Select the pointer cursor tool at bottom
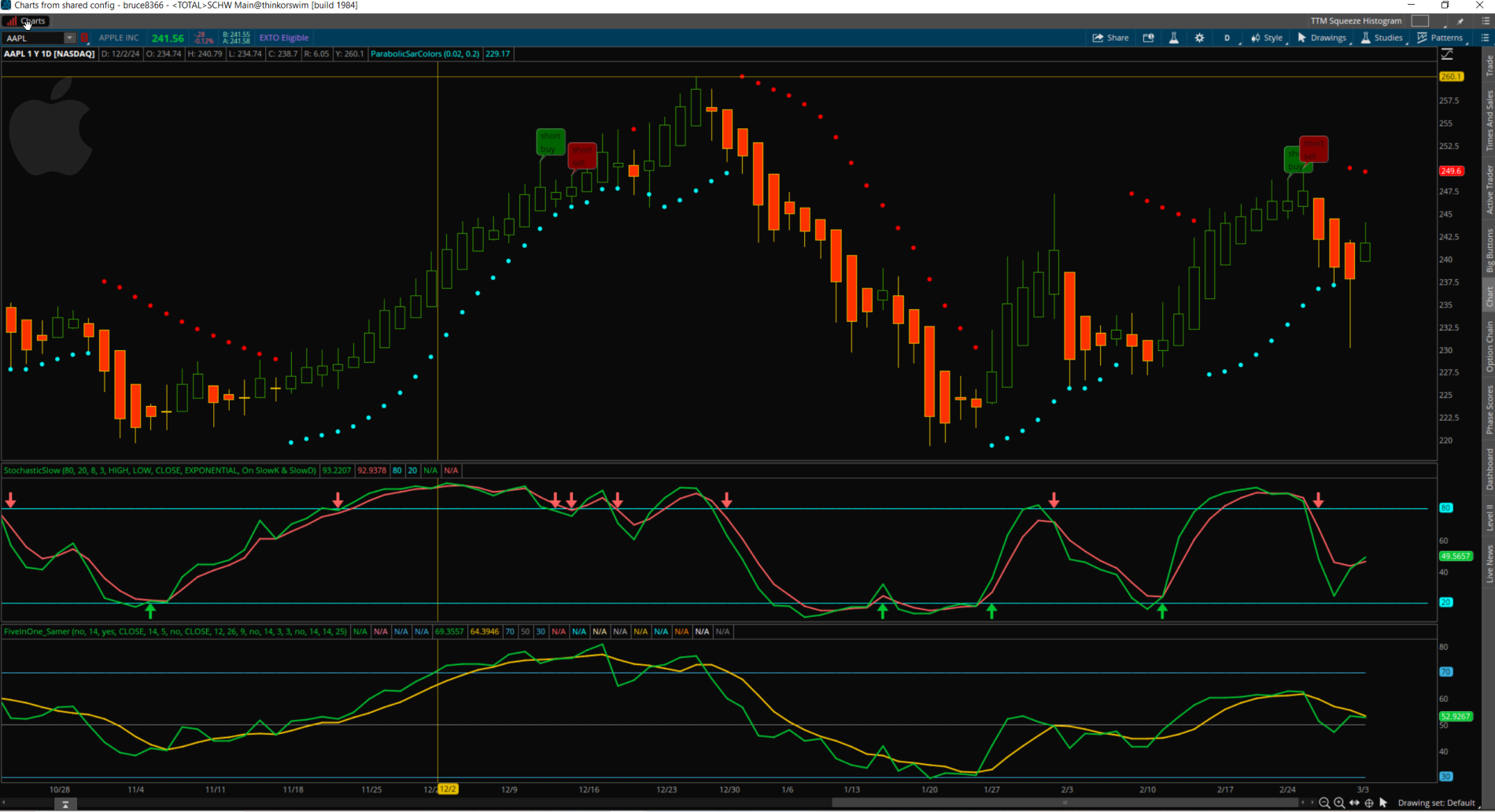This screenshot has height=812, width=1495. tap(1383, 803)
